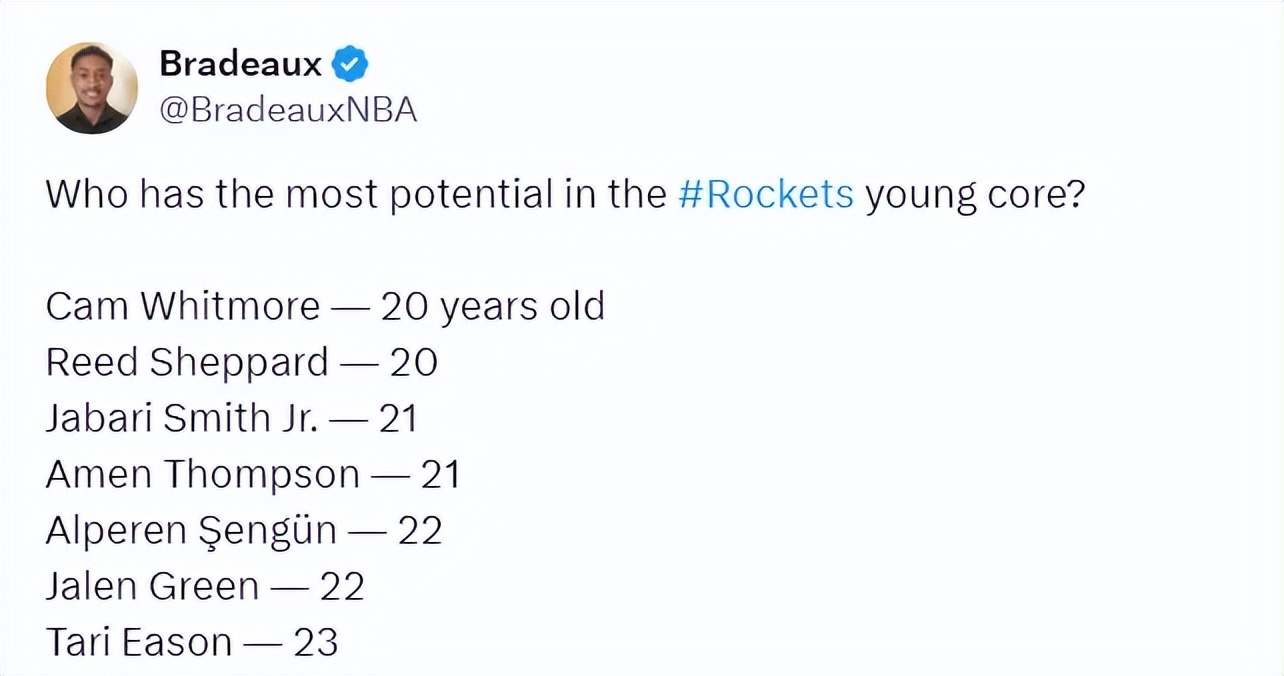Image resolution: width=1284 pixels, height=676 pixels.
Task: Click the words 'young core?'
Action: coord(975,195)
